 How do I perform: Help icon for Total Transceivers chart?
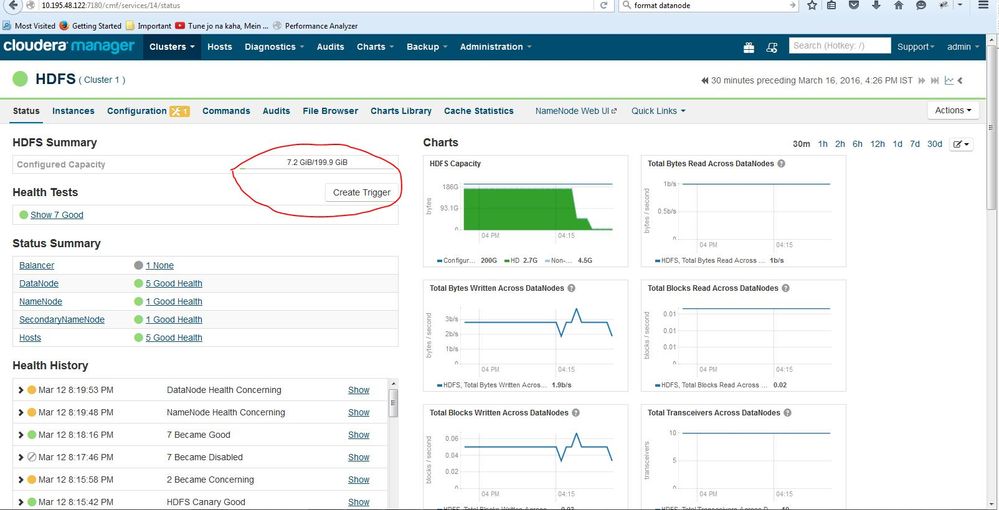(x=787, y=413)
